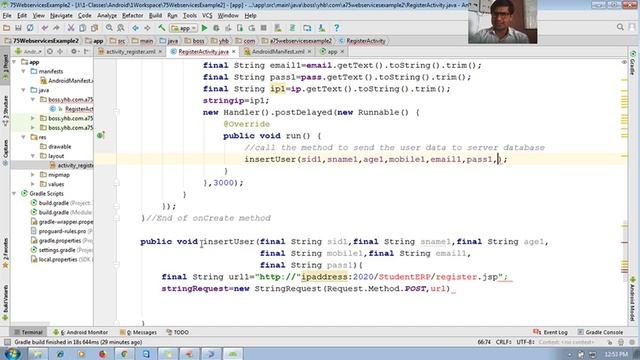Open the Gradle side panel tab
The image size is (640, 360).
pyautogui.click(x=633, y=63)
